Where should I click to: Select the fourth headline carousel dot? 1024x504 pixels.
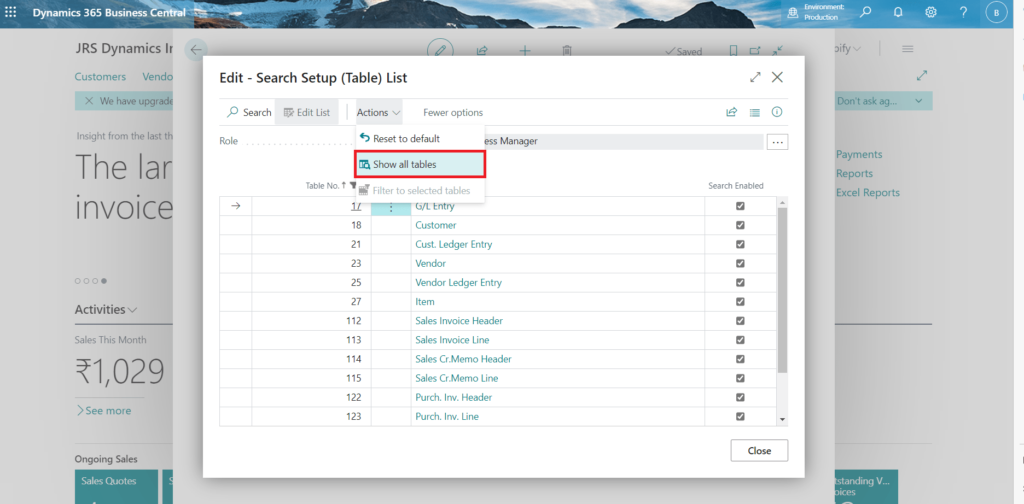(x=104, y=281)
